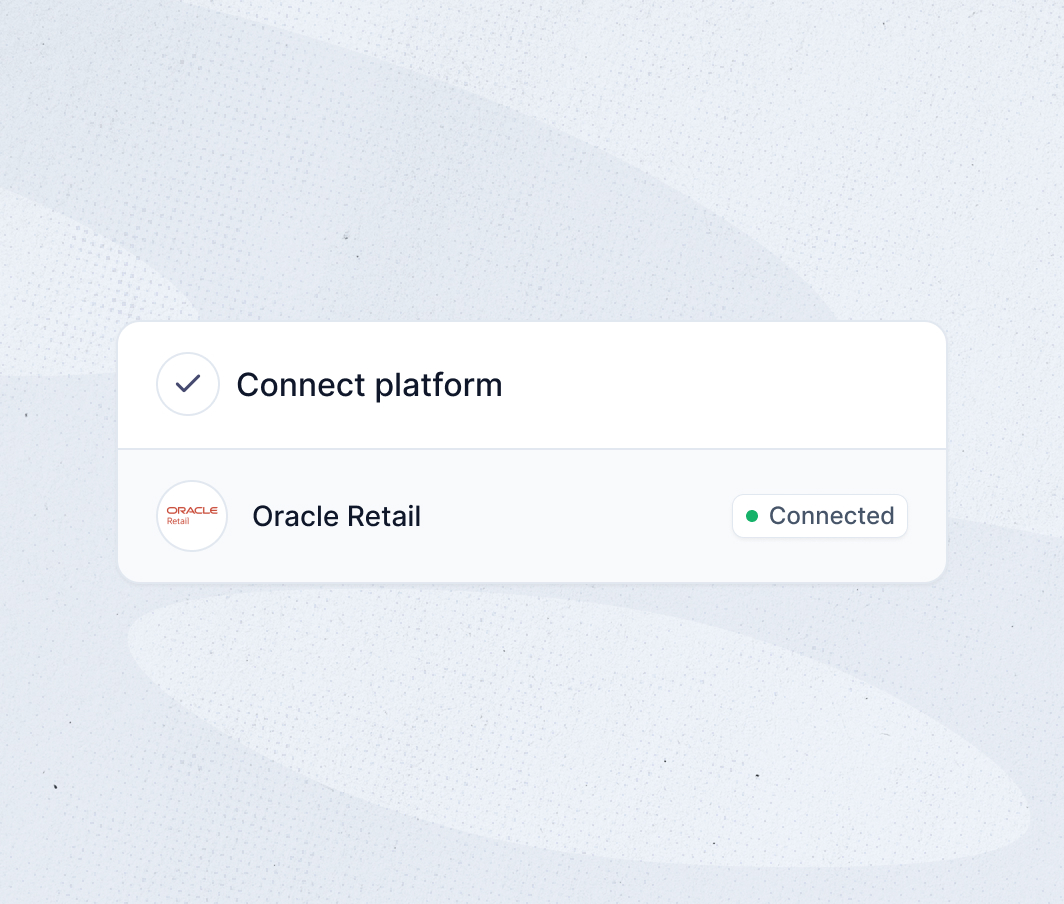Select the Oracle Retail platform name
This screenshot has width=1064, height=904.
[x=337, y=516]
